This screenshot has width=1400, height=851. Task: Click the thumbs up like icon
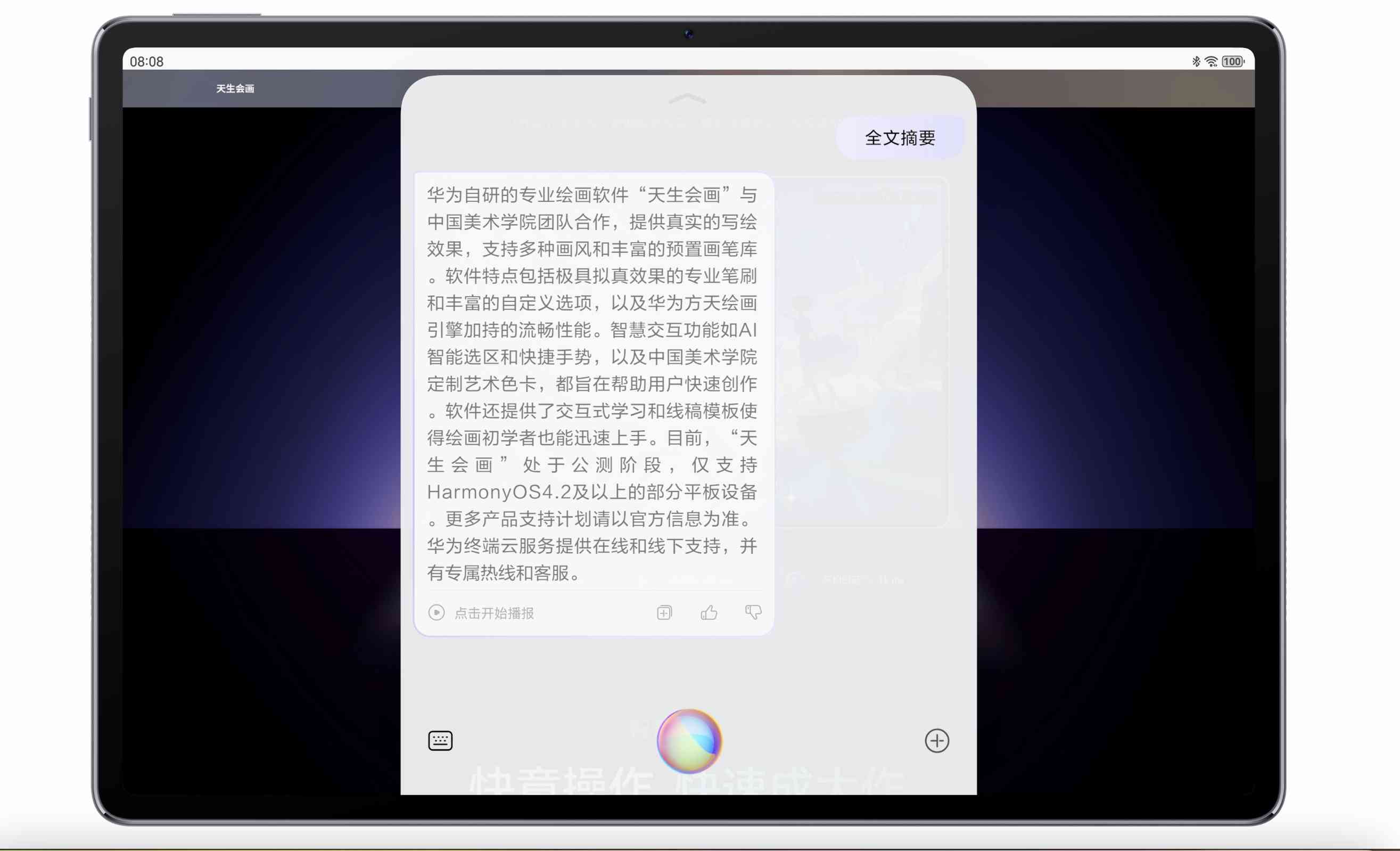click(x=708, y=612)
